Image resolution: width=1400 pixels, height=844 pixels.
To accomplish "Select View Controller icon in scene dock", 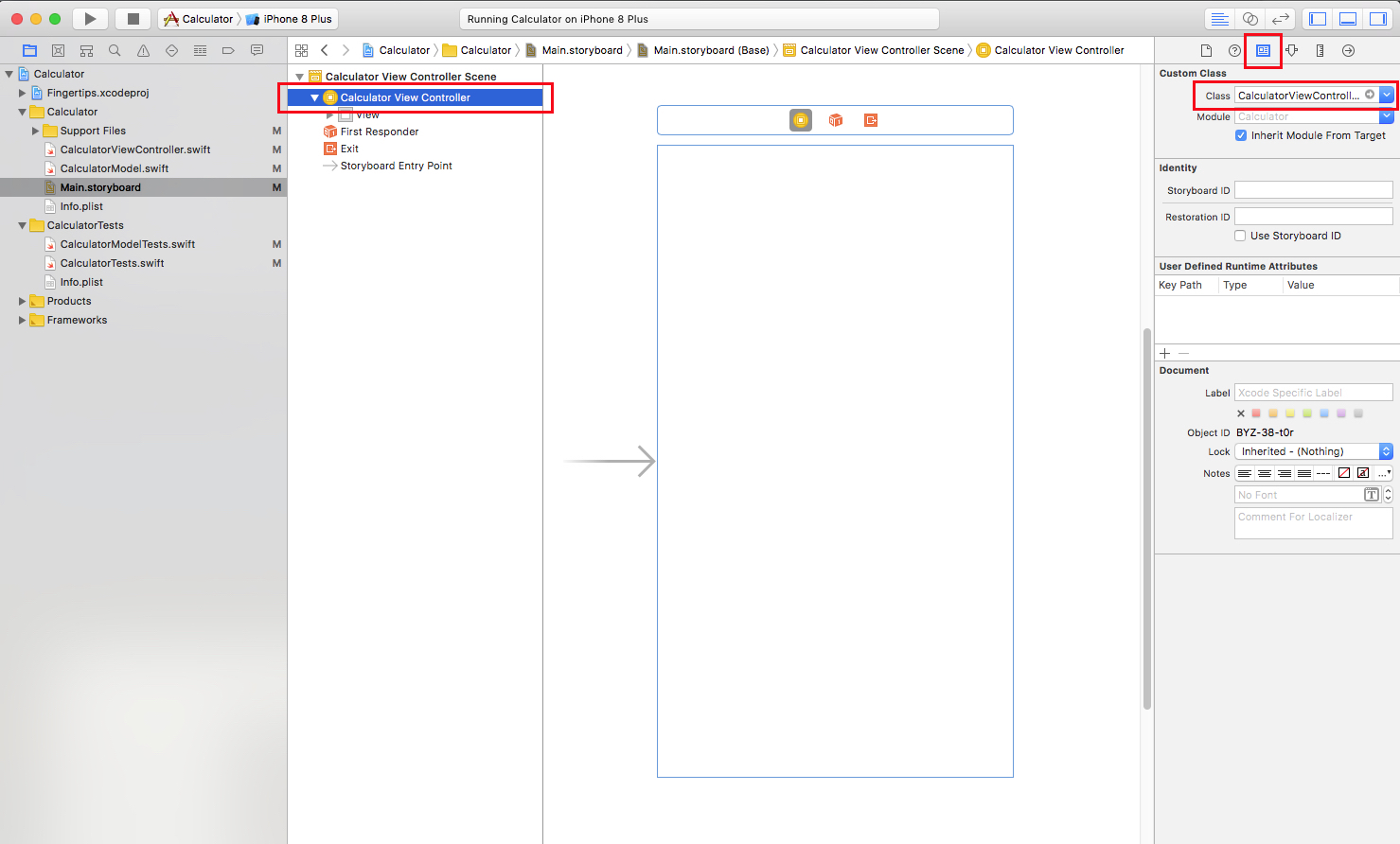I will pos(801,120).
